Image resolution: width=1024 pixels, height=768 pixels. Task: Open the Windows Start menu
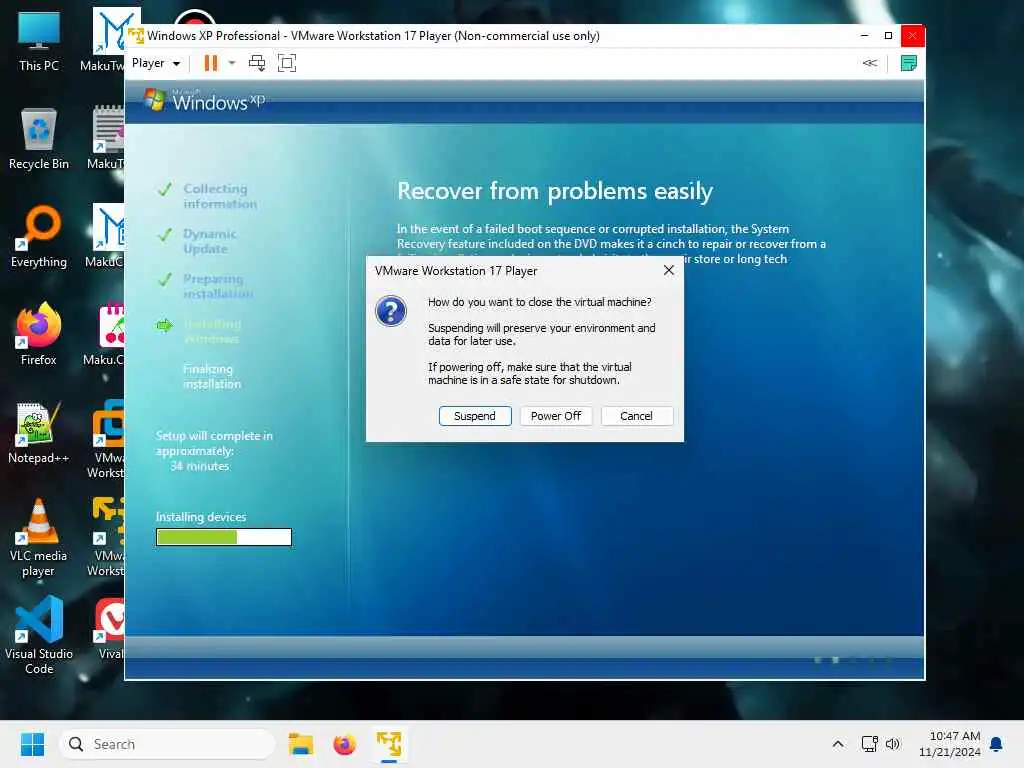pyautogui.click(x=32, y=744)
